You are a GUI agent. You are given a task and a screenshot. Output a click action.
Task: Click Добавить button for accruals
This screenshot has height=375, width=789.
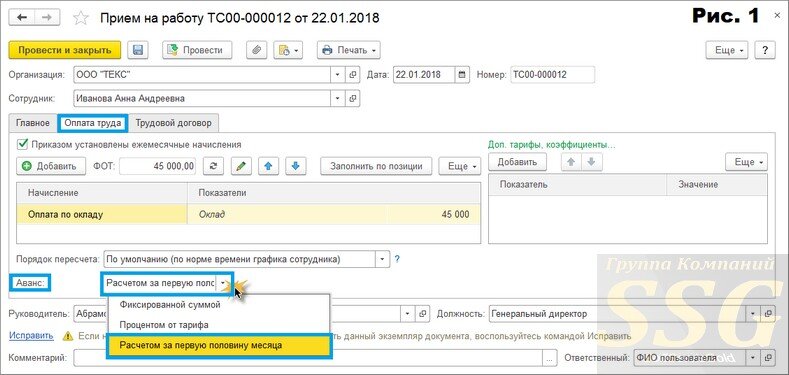(x=51, y=166)
